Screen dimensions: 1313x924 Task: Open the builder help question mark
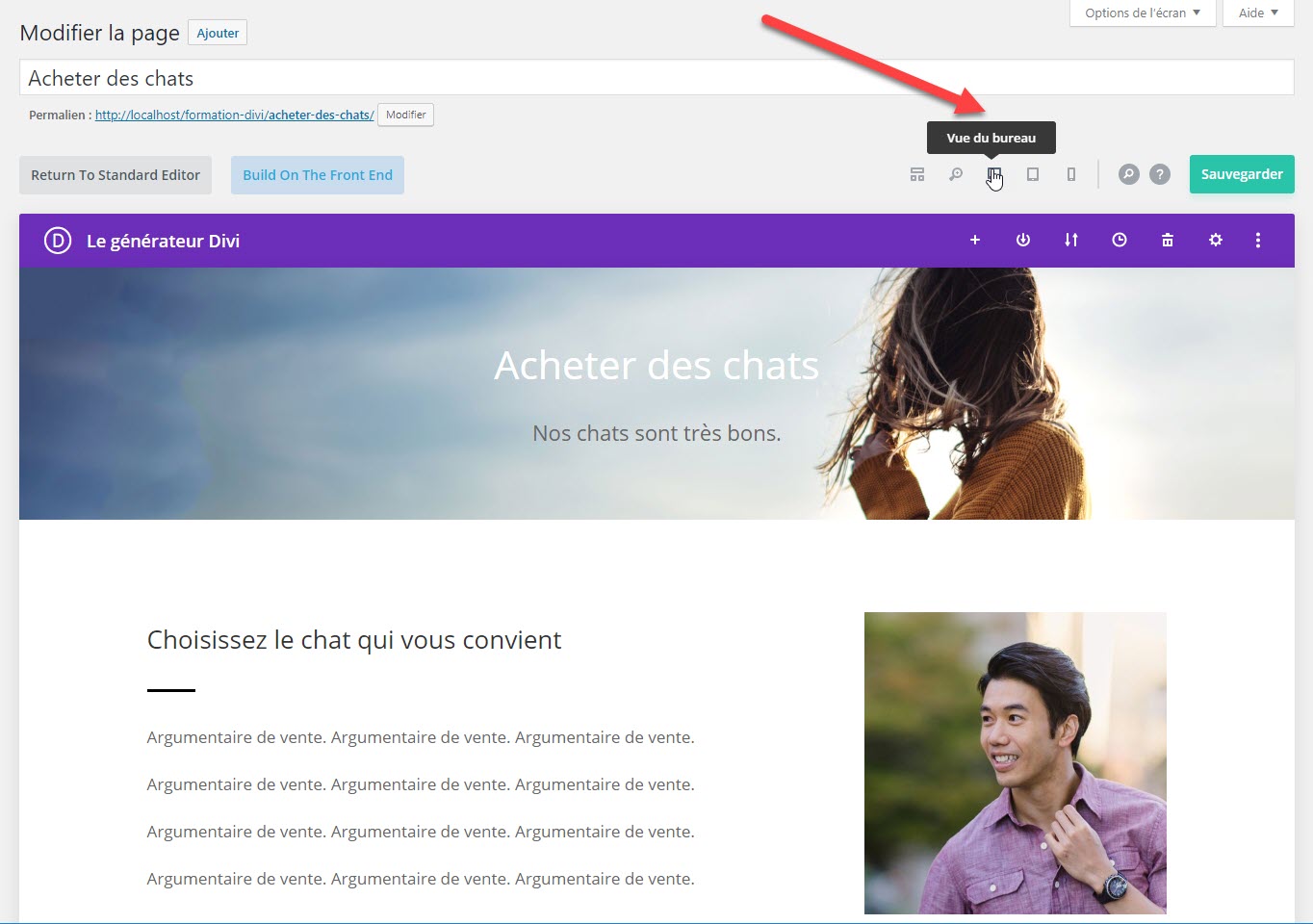point(1160,174)
